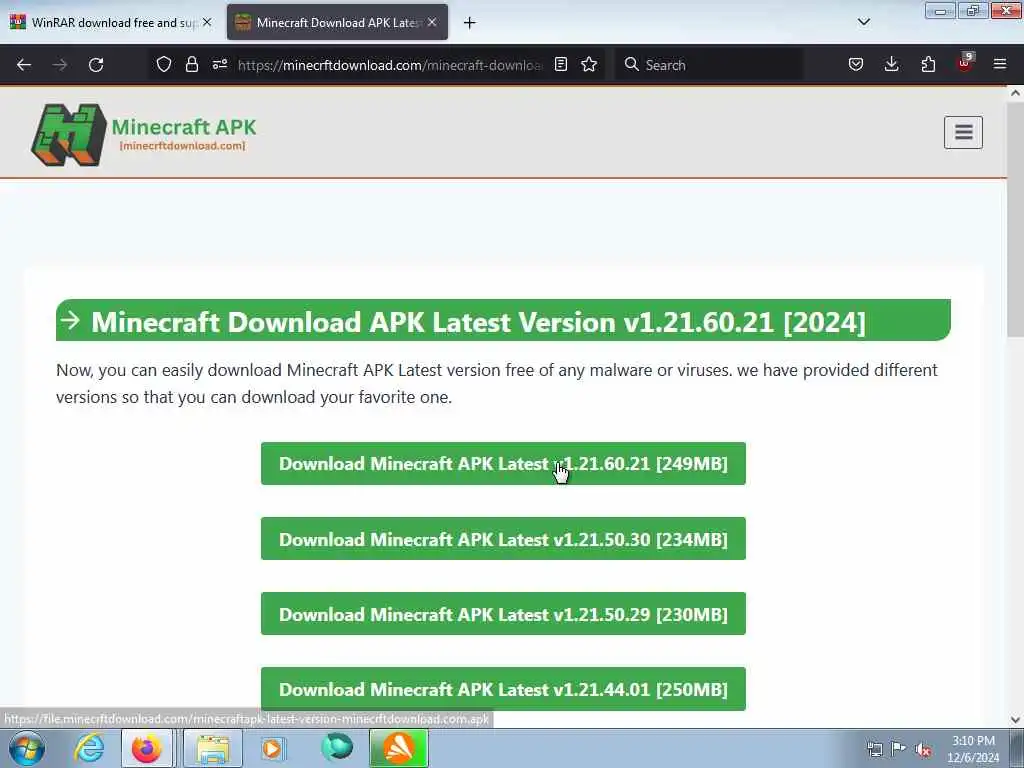This screenshot has height=768, width=1024.
Task: Open the uBlock extension icon with badge
Action: point(965,63)
